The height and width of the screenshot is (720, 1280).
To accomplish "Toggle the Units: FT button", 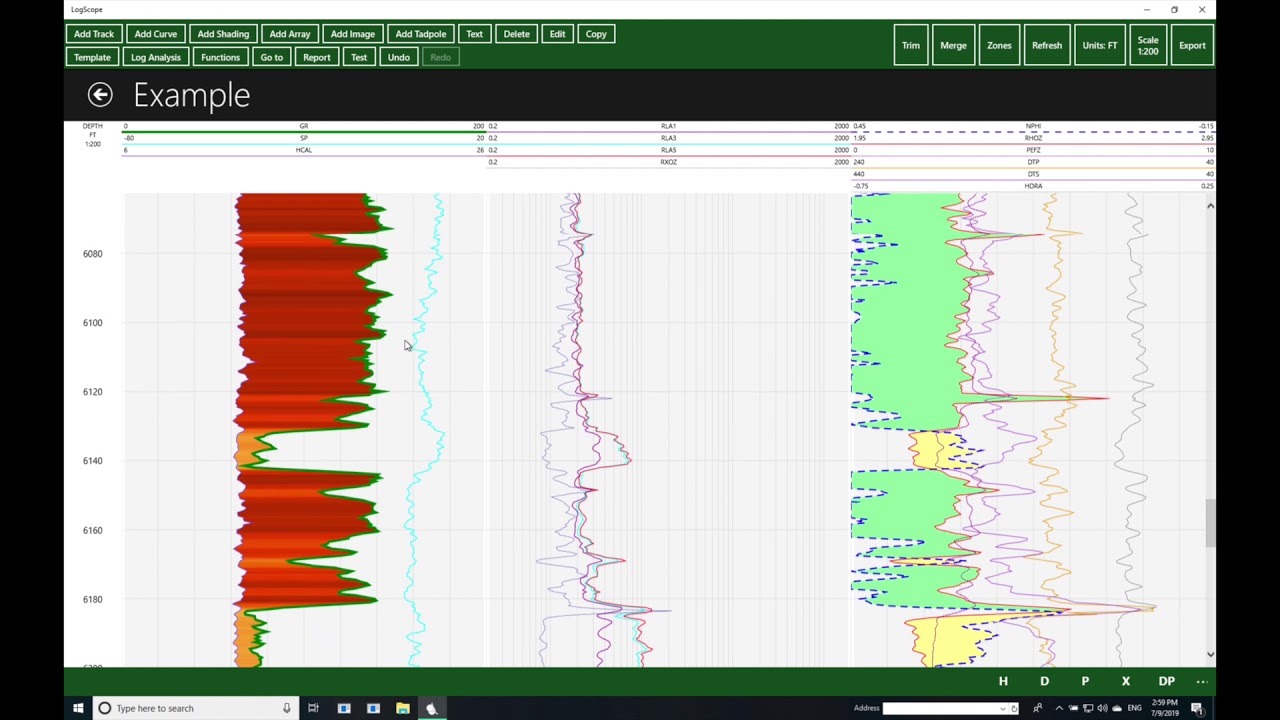I will 1100,45.
